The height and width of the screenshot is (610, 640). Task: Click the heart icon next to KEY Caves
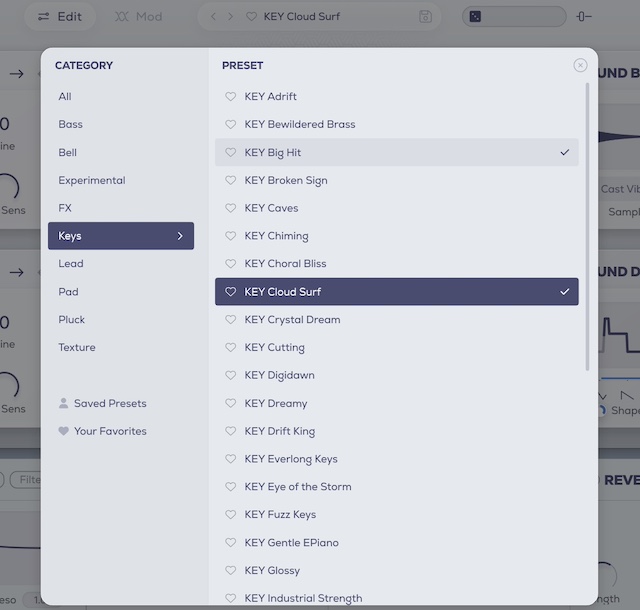[230, 208]
